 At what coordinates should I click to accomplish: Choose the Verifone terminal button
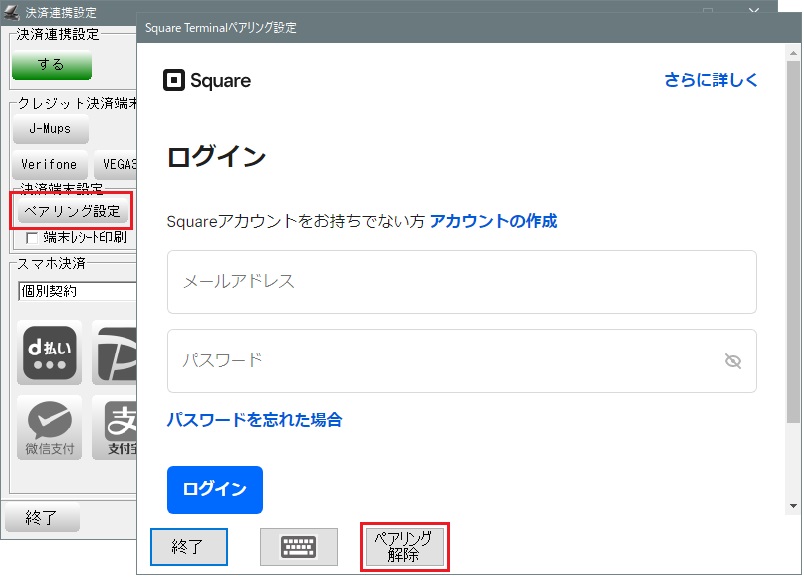[50, 165]
